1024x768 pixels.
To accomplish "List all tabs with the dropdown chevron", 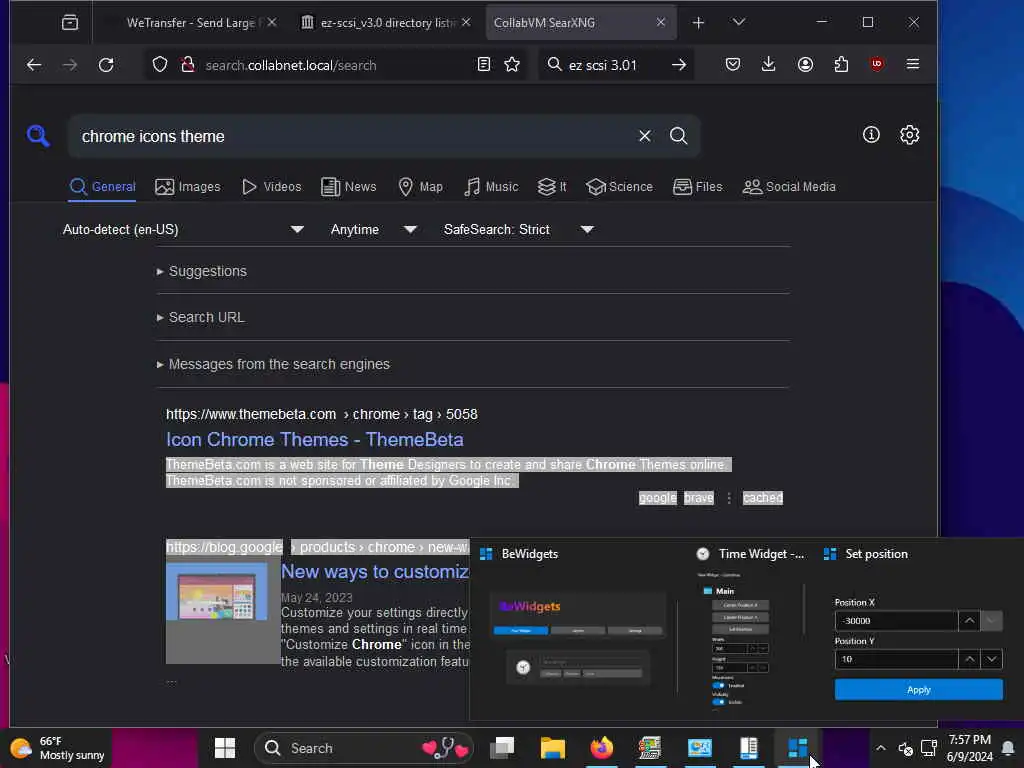I will (x=739, y=22).
